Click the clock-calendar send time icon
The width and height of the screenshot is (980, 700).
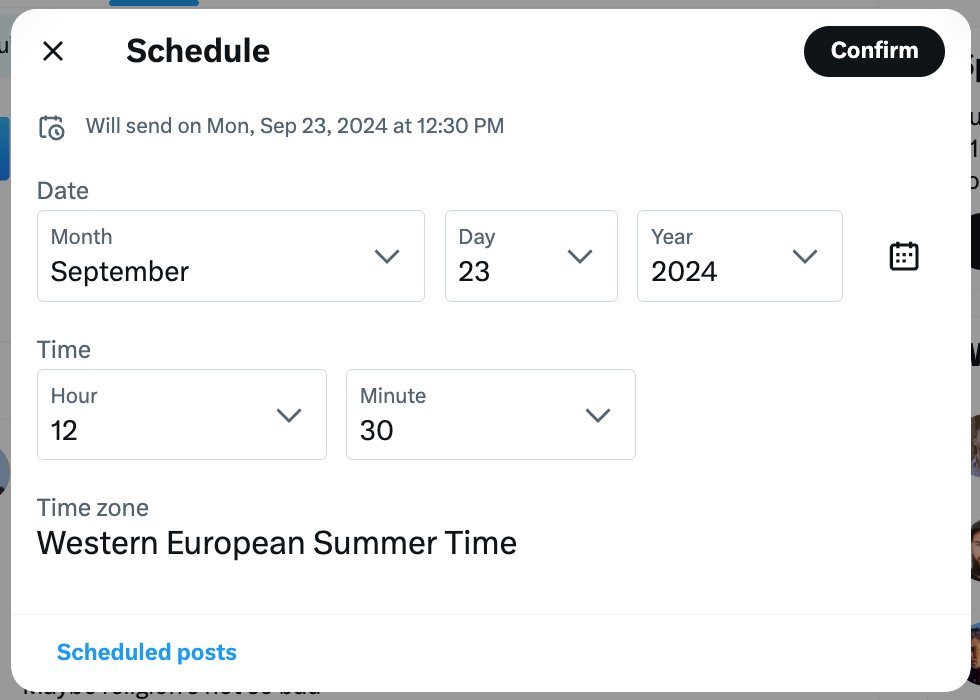[x=51, y=126]
